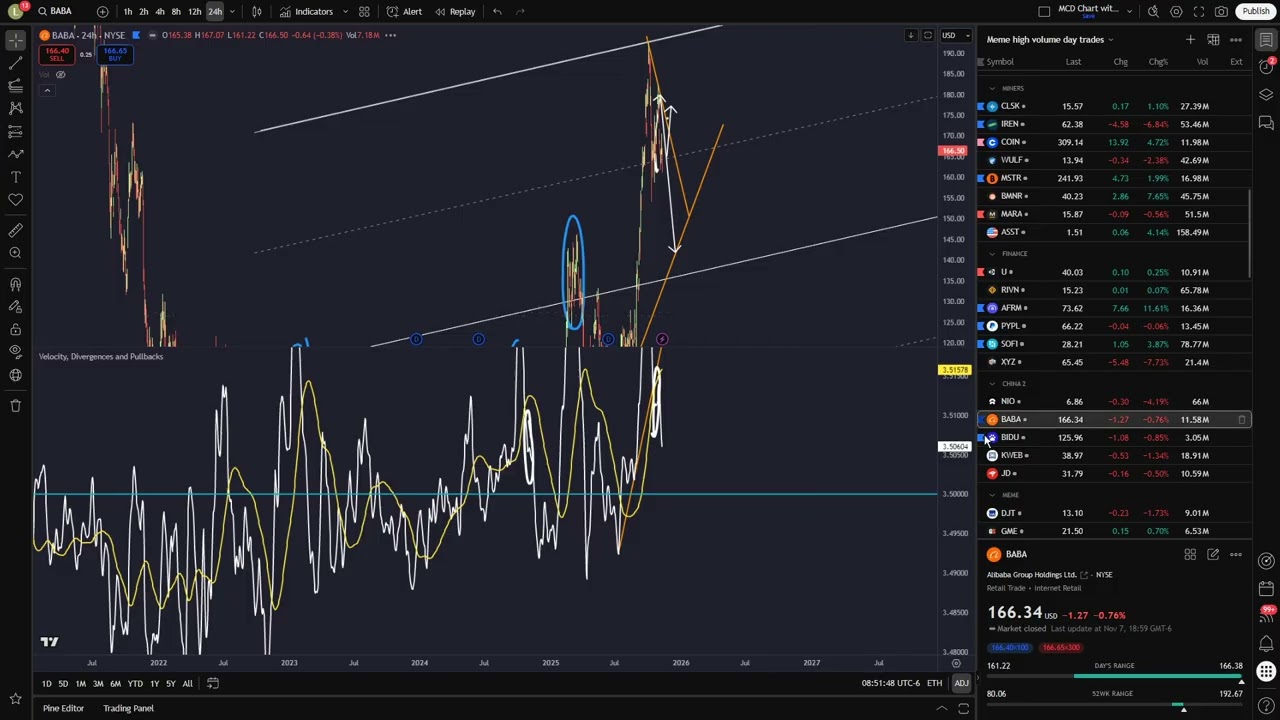Open quick search lightning icon
Viewport: 1280px width, 720px height.
(x=1153, y=11)
